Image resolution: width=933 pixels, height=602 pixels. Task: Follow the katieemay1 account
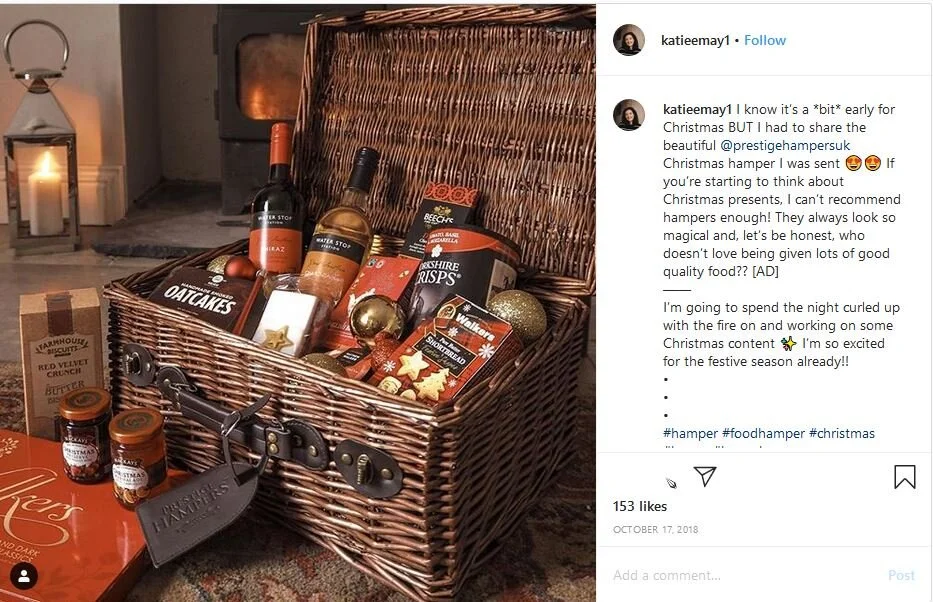point(765,40)
